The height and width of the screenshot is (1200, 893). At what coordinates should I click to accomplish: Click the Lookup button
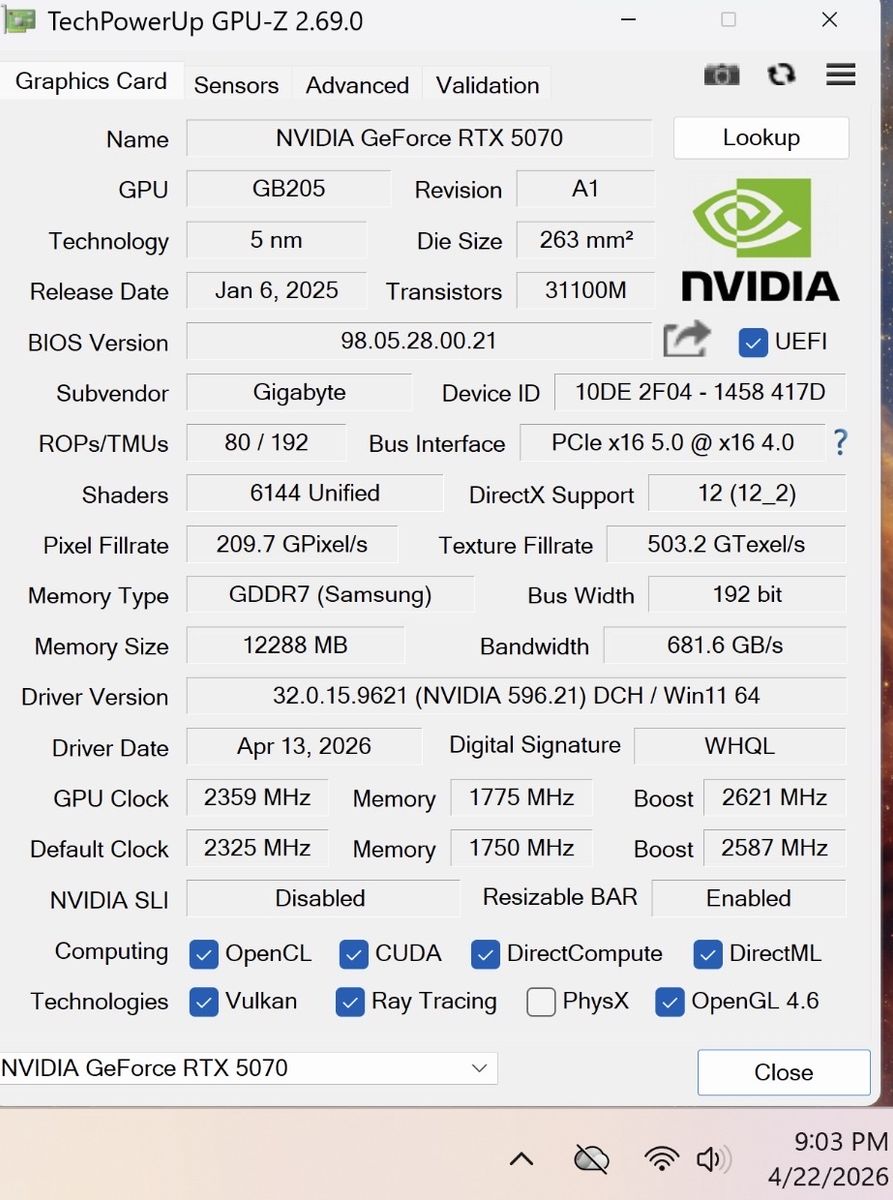coord(761,138)
